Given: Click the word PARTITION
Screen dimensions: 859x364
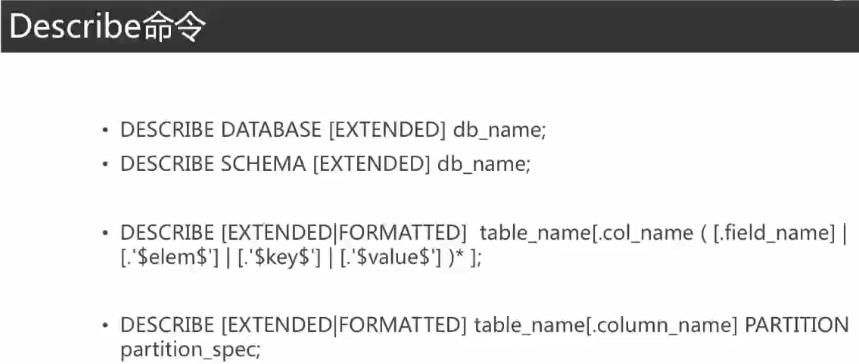Looking at the screenshot, I should [x=797, y=325].
